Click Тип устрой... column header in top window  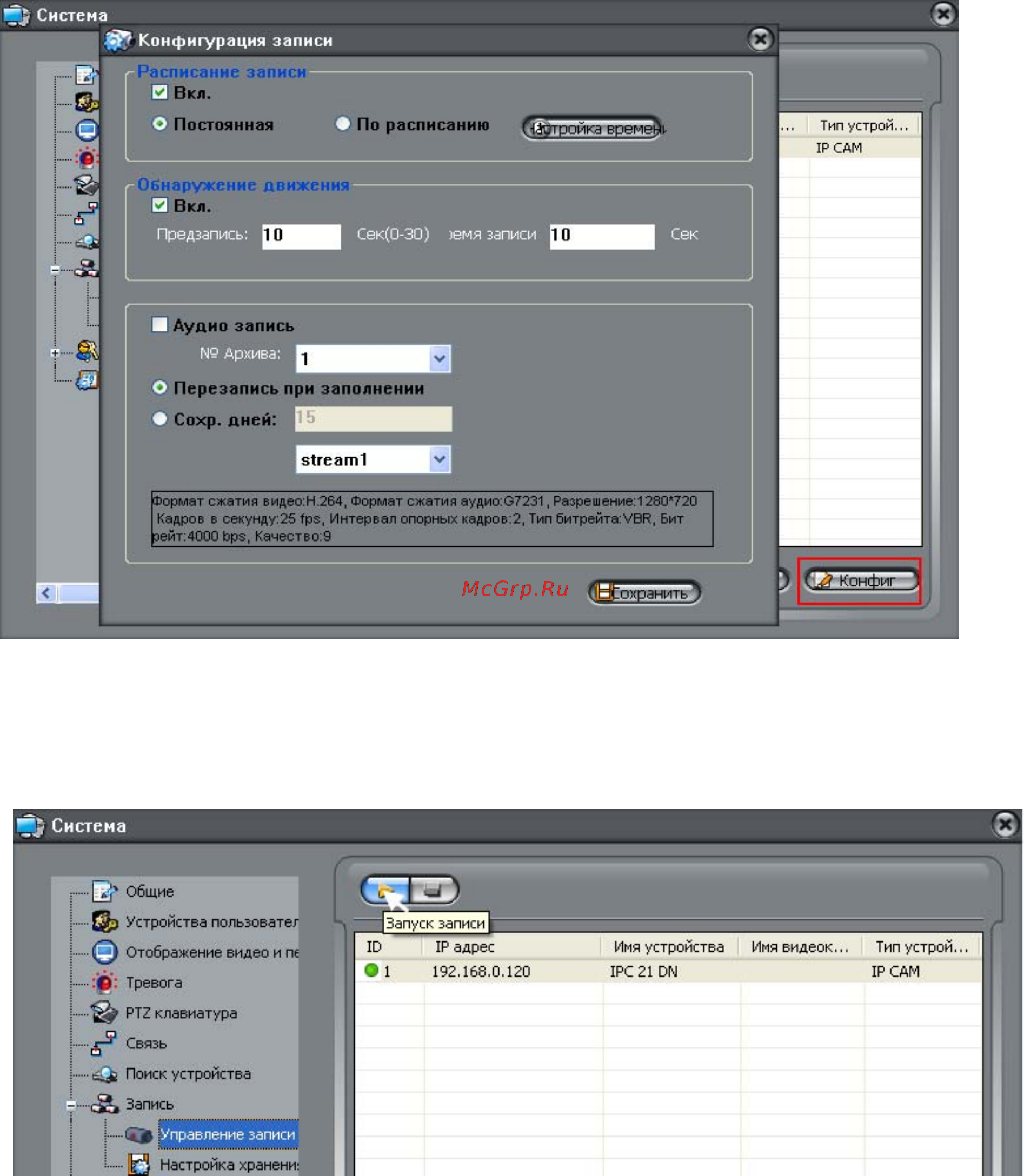coord(863,125)
